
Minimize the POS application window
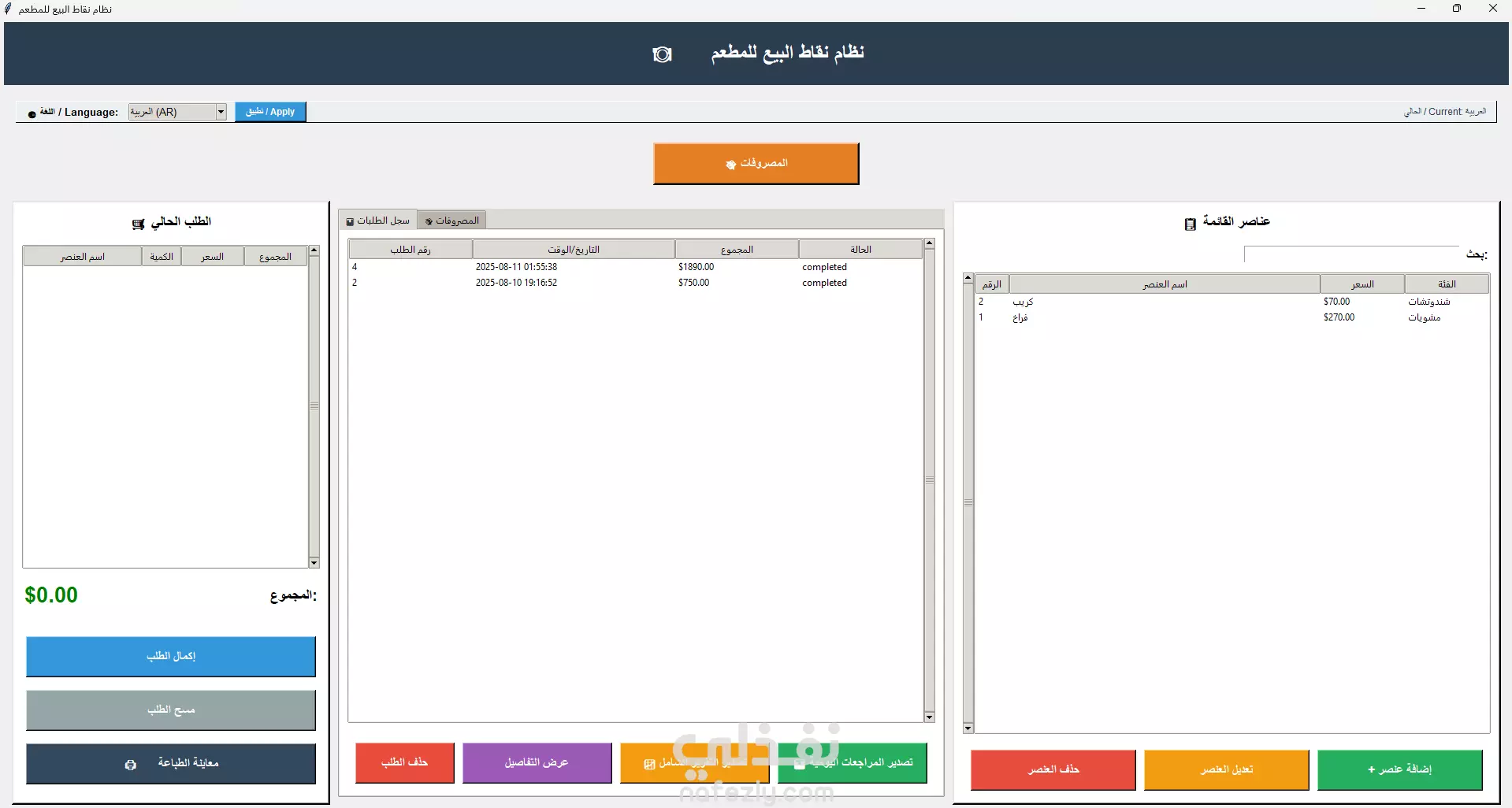coord(1421,9)
